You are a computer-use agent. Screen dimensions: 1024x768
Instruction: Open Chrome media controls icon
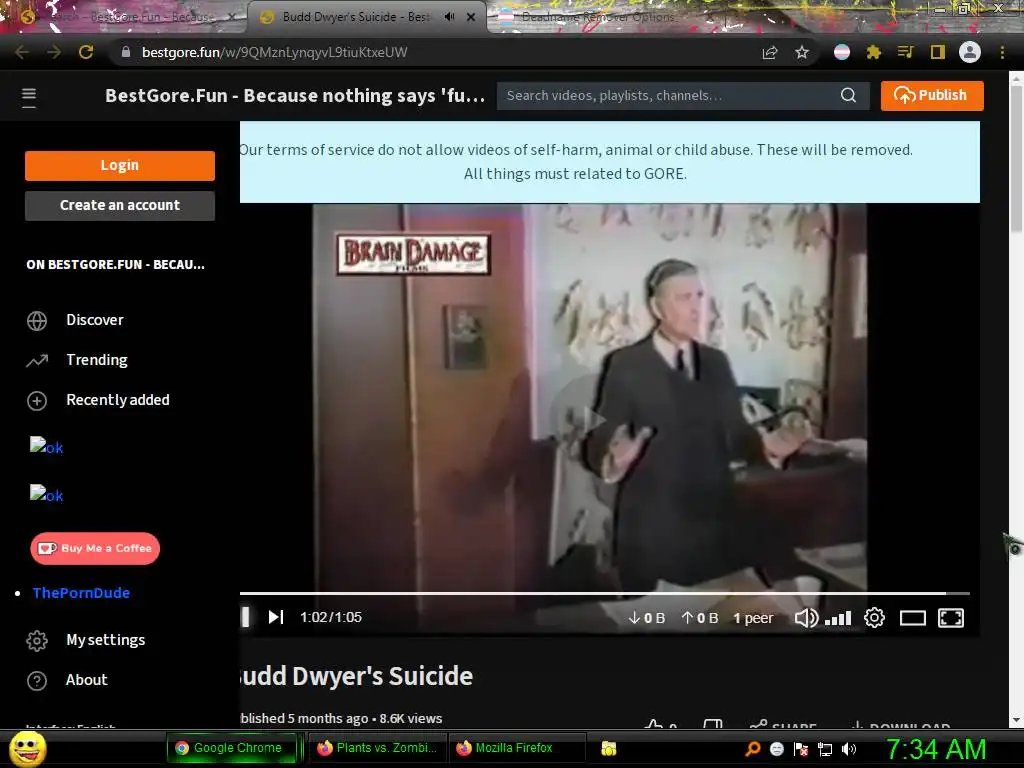pos(905,52)
